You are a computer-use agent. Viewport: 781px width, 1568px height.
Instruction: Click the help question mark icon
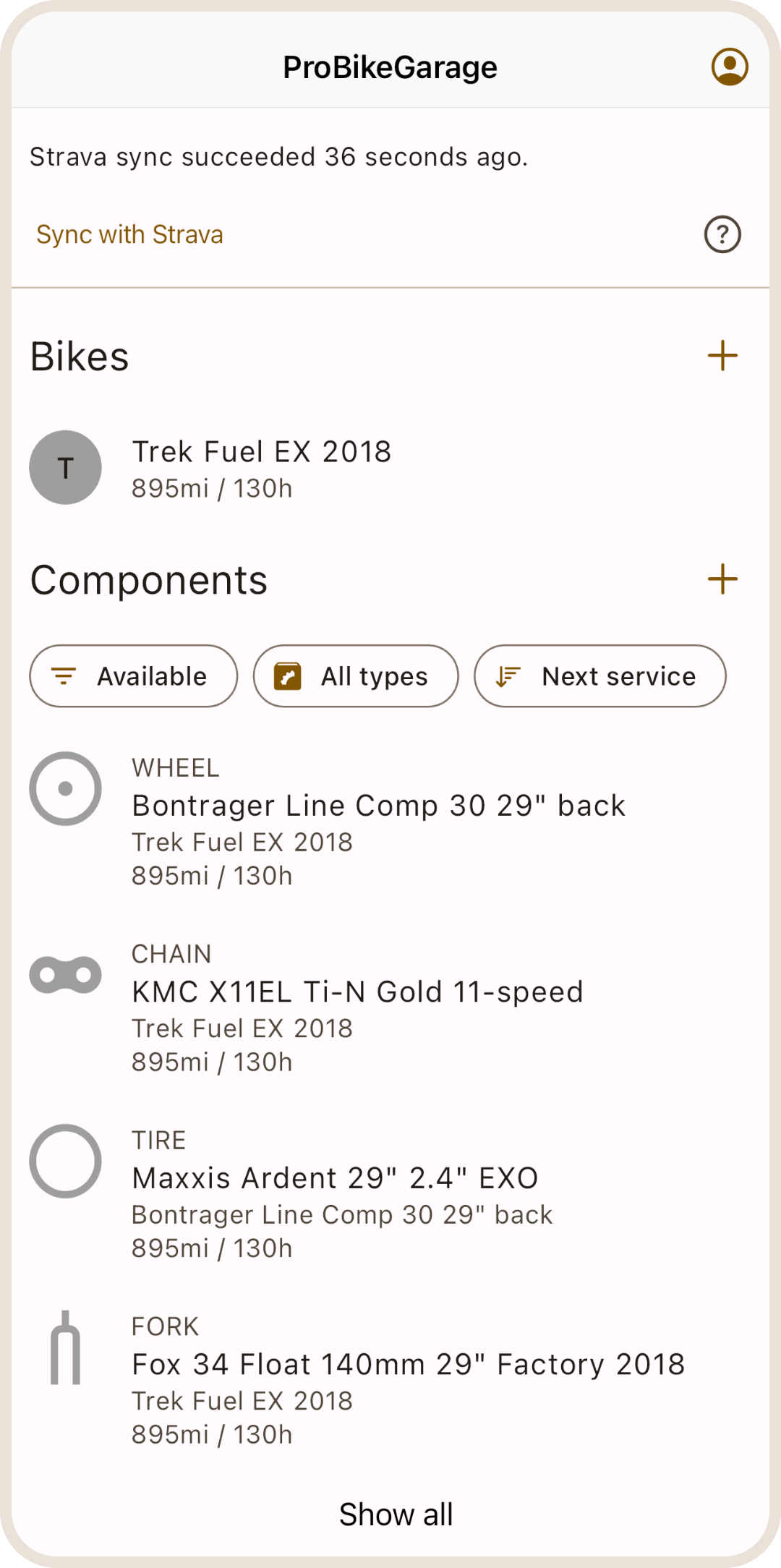(722, 234)
